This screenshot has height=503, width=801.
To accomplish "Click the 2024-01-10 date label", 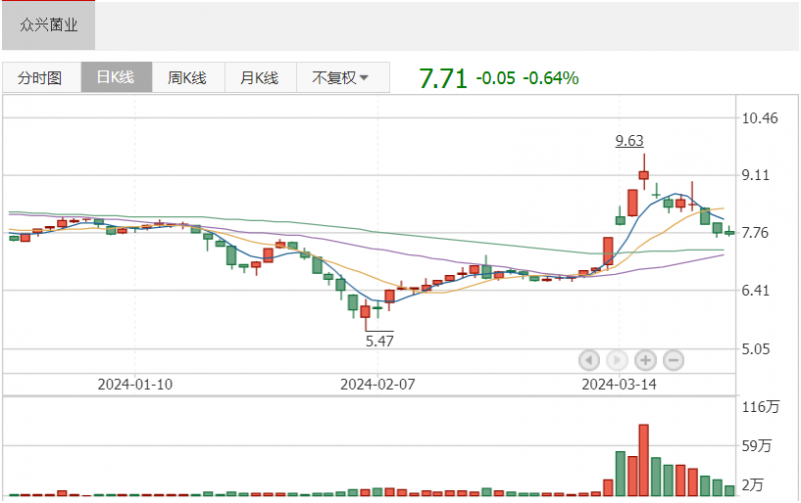I will click(x=135, y=384).
